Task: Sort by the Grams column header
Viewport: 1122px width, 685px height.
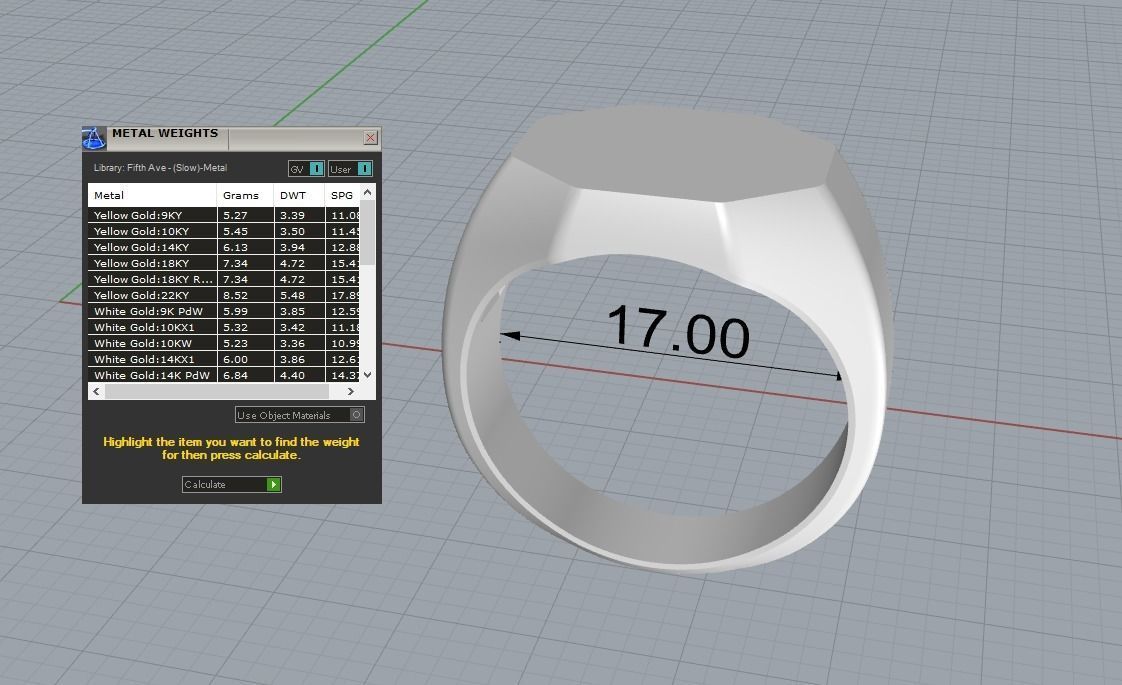Action: [245, 195]
